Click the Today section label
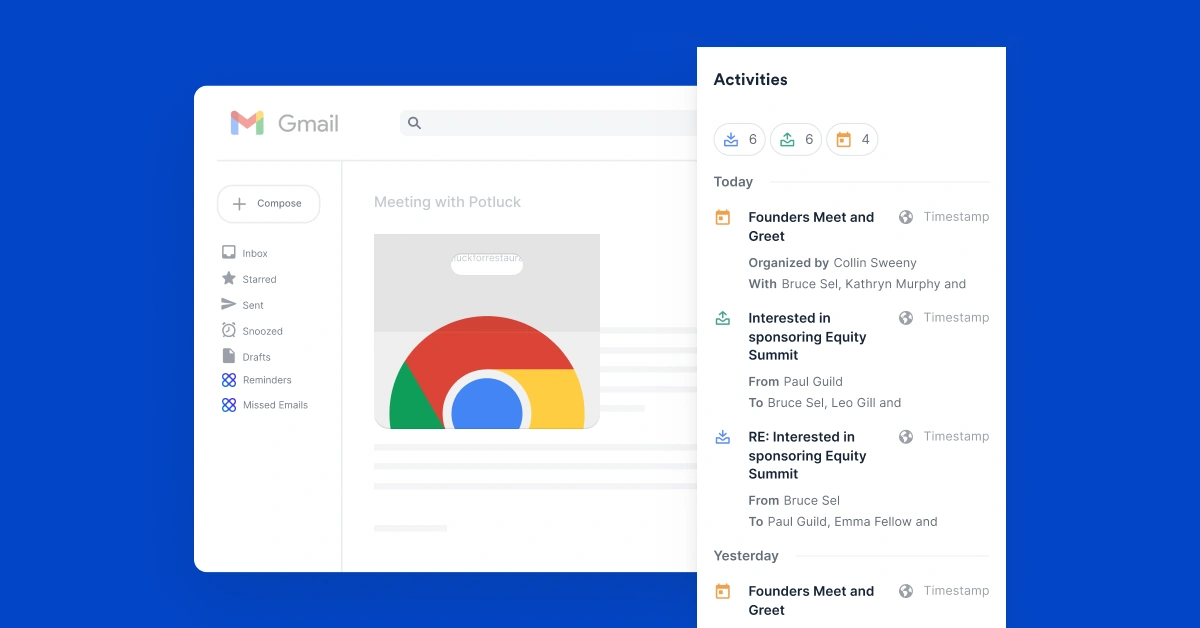 coord(733,182)
